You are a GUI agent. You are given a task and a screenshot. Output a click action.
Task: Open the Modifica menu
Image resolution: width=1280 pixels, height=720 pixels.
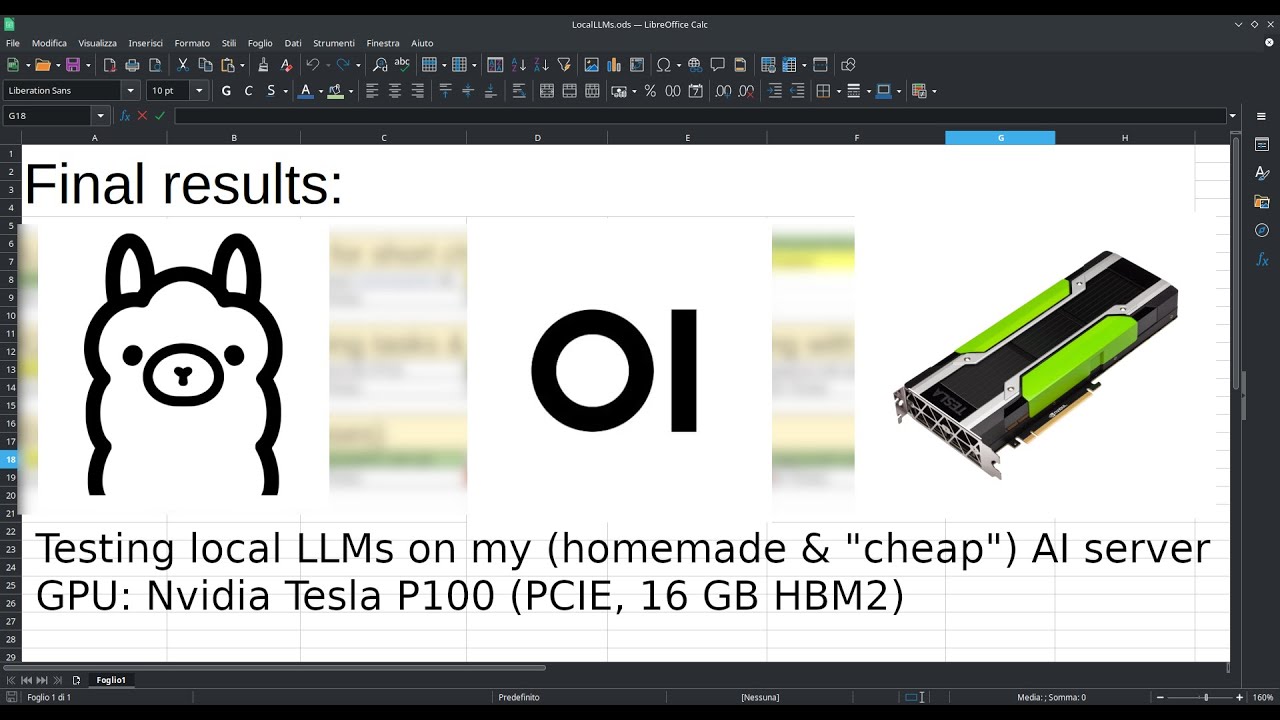click(49, 43)
